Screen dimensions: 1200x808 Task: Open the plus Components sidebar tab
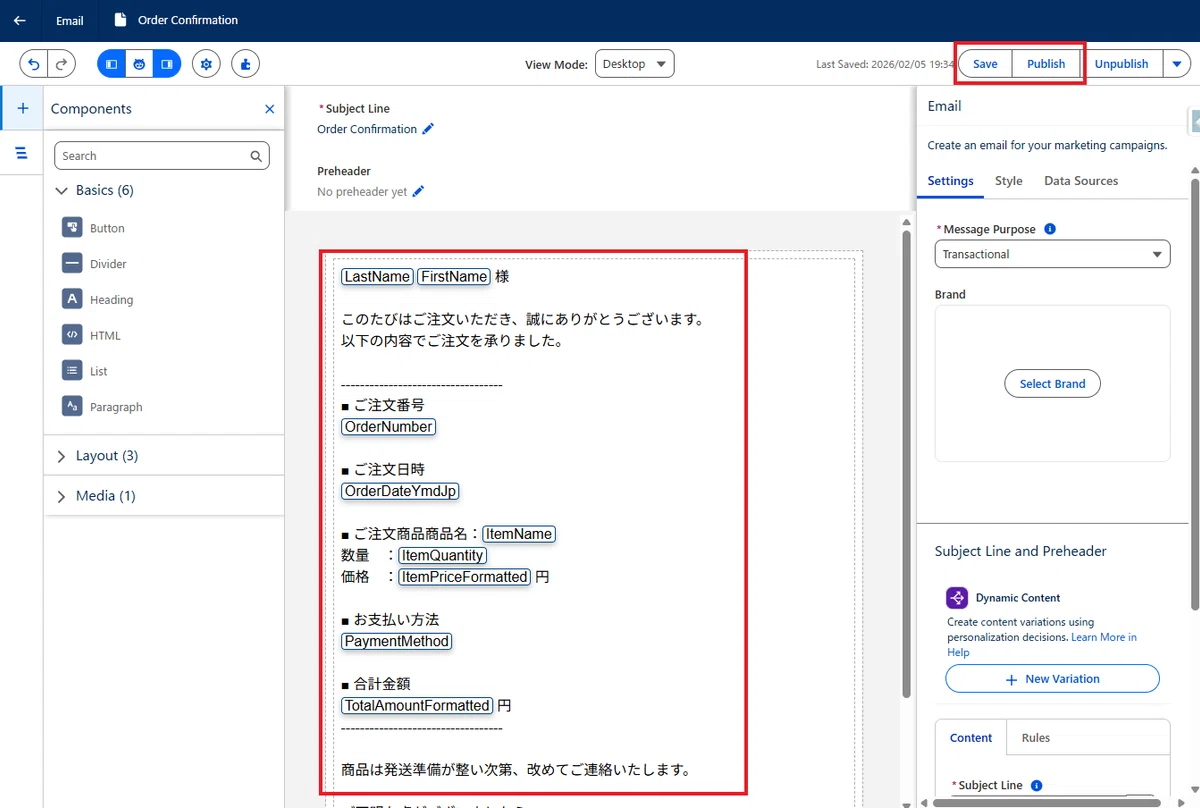click(22, 108)
